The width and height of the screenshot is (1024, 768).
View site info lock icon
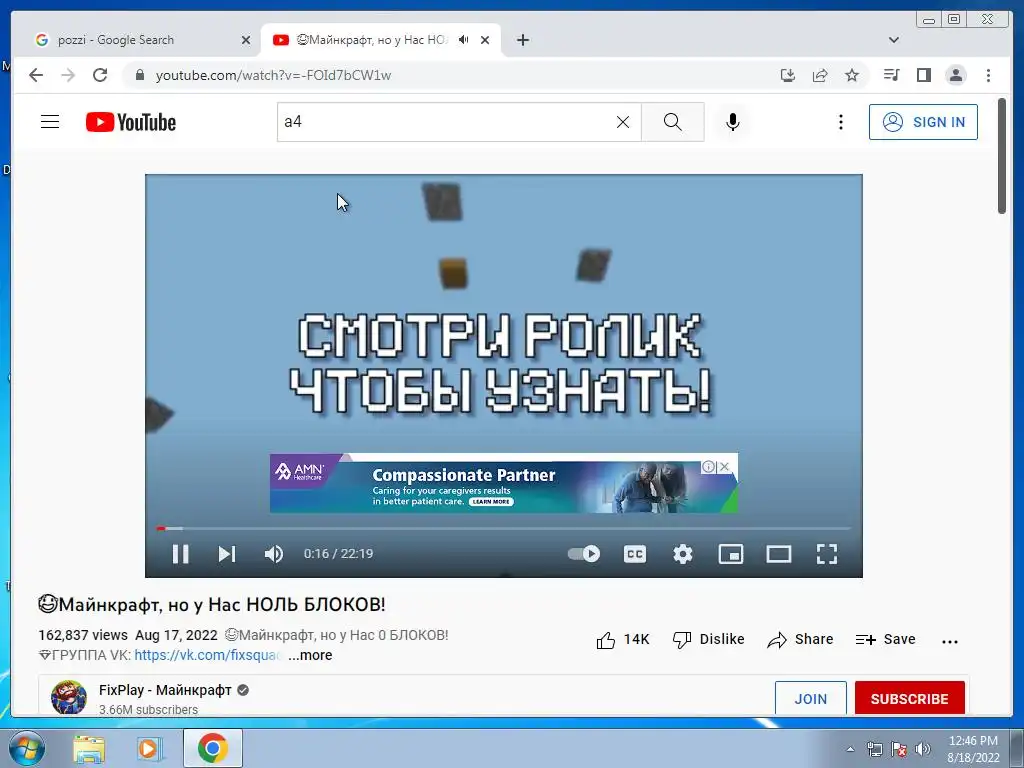(x=139, y=75)
